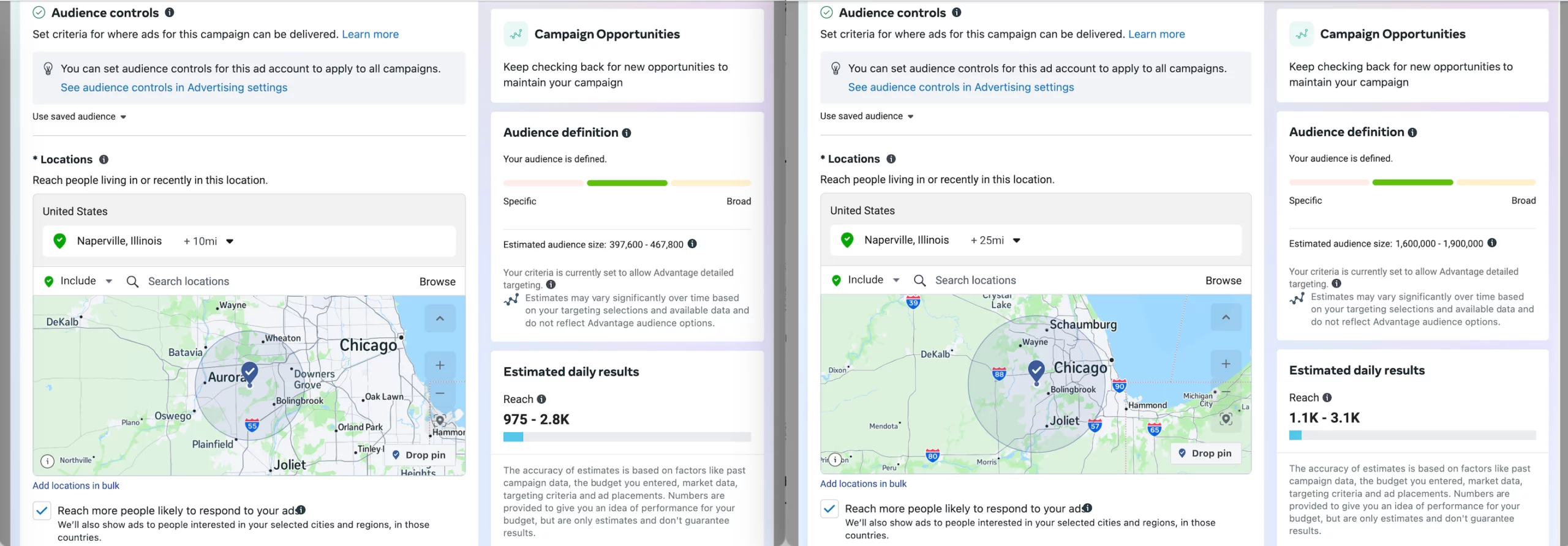Click green audience gauge segment, right window
Screen dimensions: 1568x546
[1412, 182]
